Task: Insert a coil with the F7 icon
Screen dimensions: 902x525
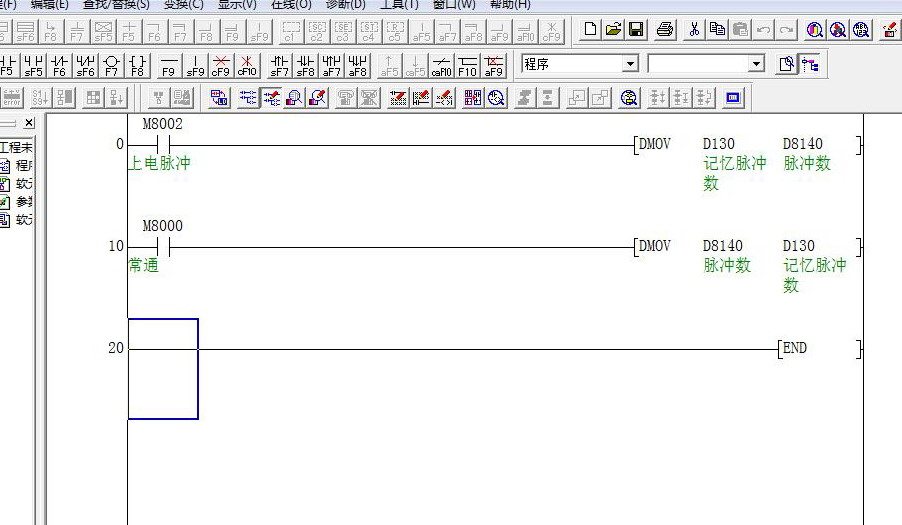Action: 111,66
